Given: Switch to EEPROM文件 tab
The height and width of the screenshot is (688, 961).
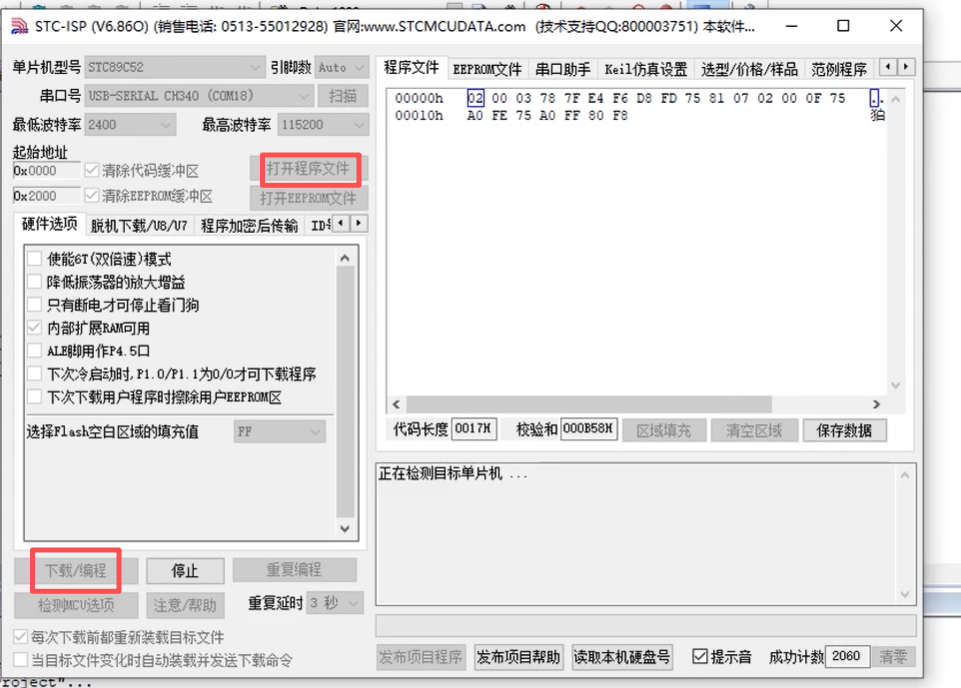Looking at the screenshot, I should 487,69.
